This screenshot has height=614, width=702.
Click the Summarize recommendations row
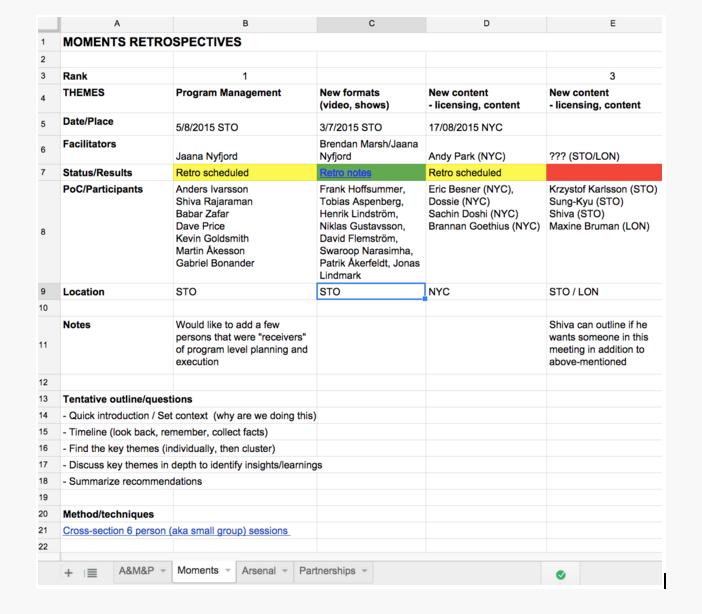click(133, 481)
